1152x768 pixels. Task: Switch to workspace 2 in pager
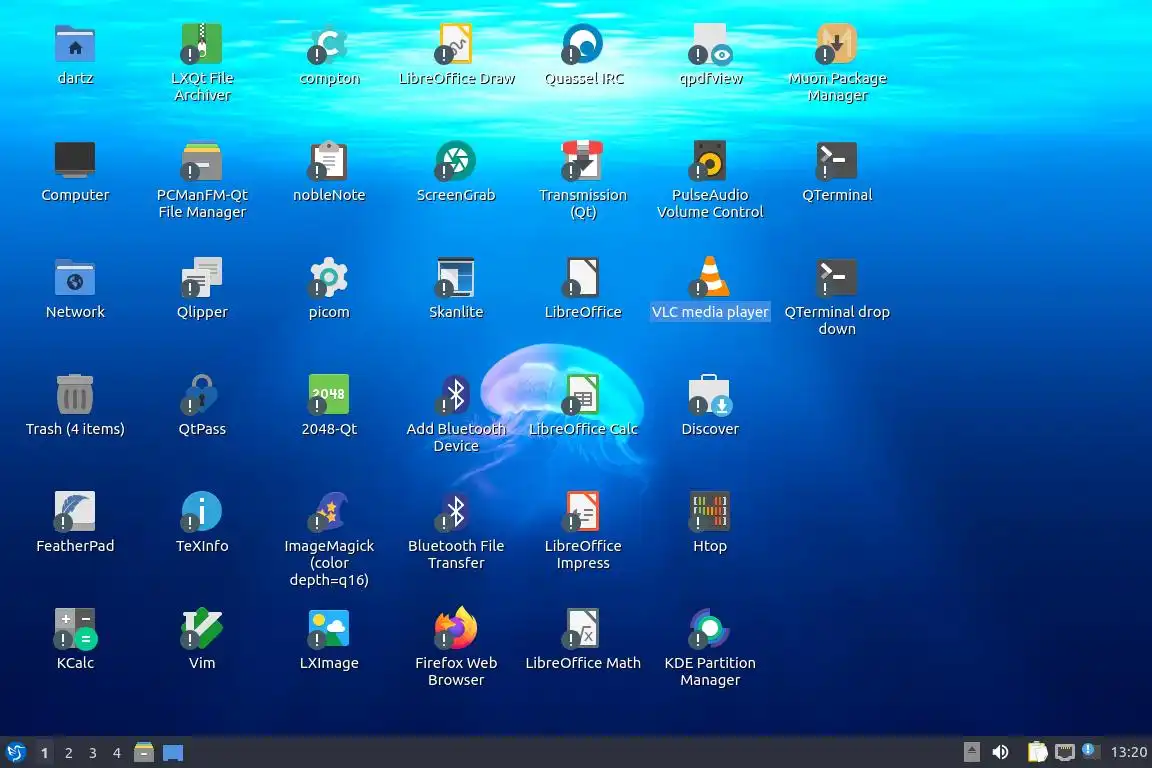pyautogui.click(x=68, y=753)
